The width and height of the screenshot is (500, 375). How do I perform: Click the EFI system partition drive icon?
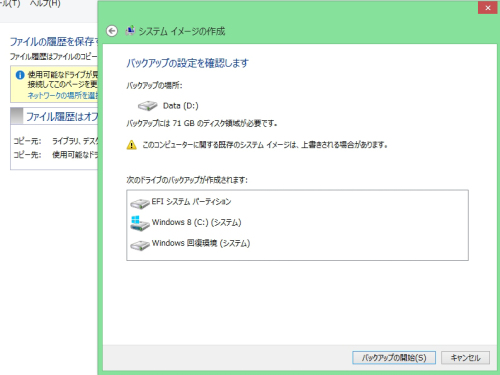point(140,203)
